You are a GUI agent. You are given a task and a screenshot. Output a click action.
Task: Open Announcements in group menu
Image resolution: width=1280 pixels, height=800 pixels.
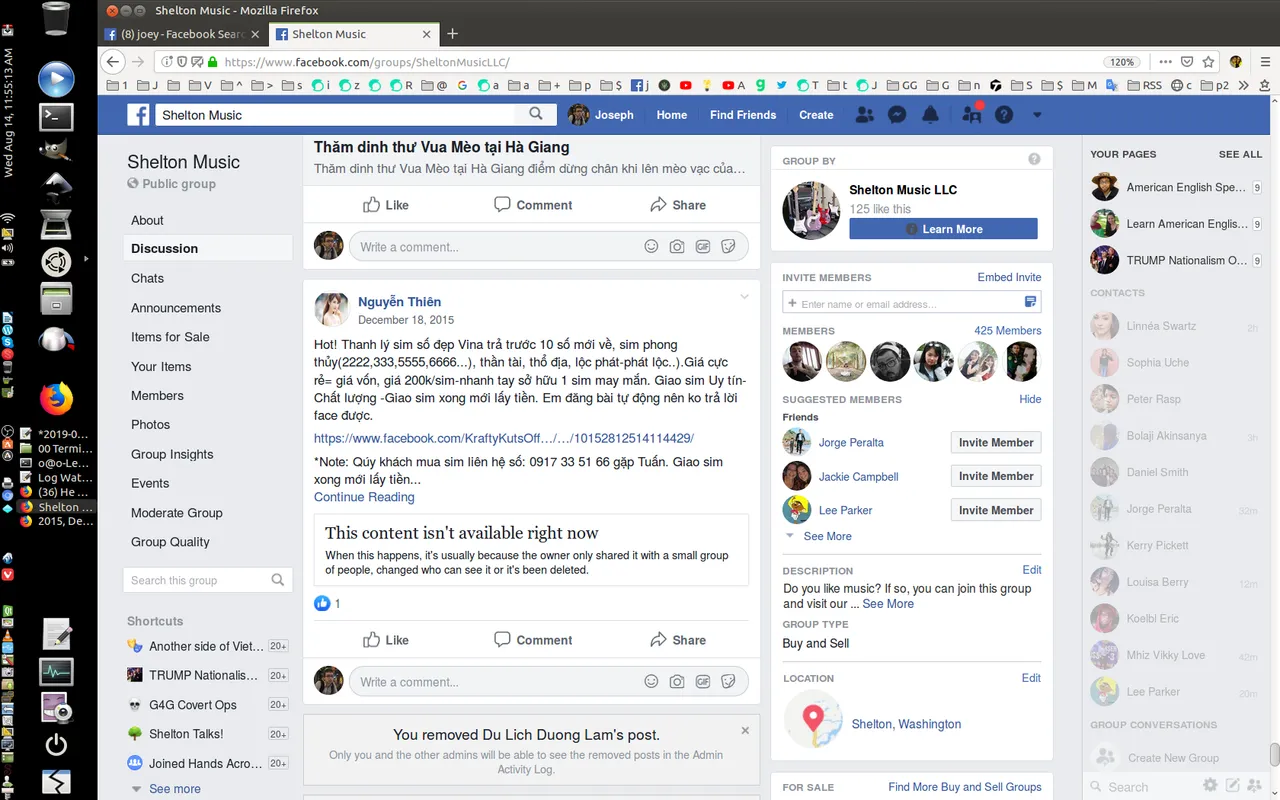[x=176, y=308]
